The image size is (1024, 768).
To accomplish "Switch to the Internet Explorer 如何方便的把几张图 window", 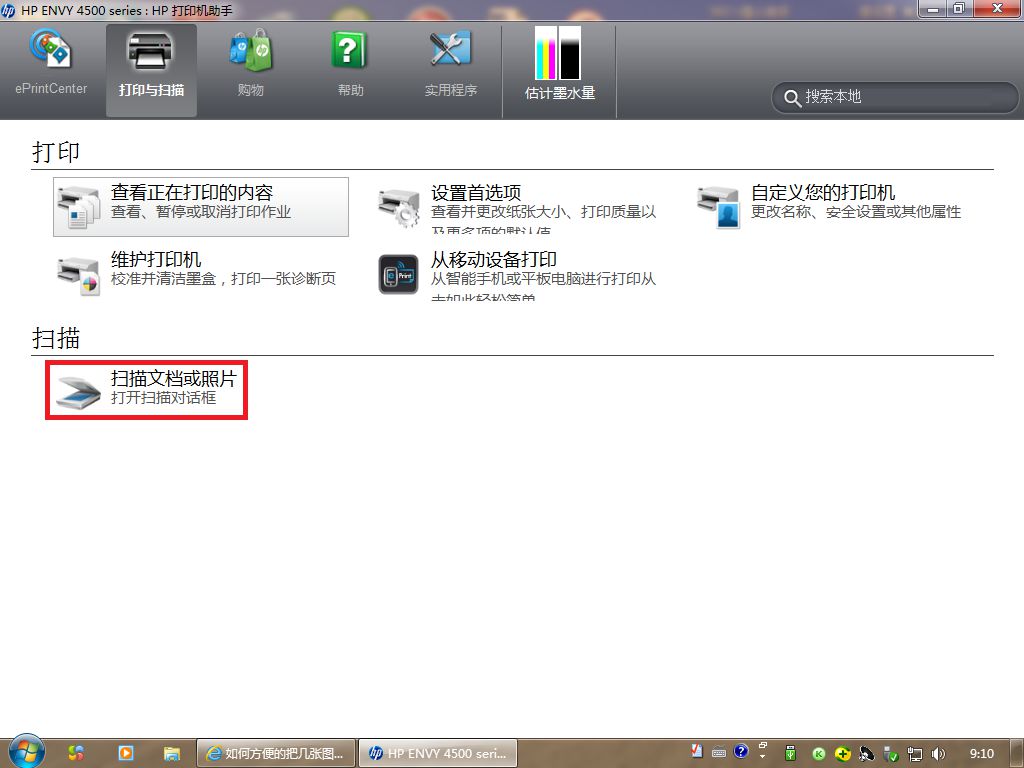I will 276,754.
